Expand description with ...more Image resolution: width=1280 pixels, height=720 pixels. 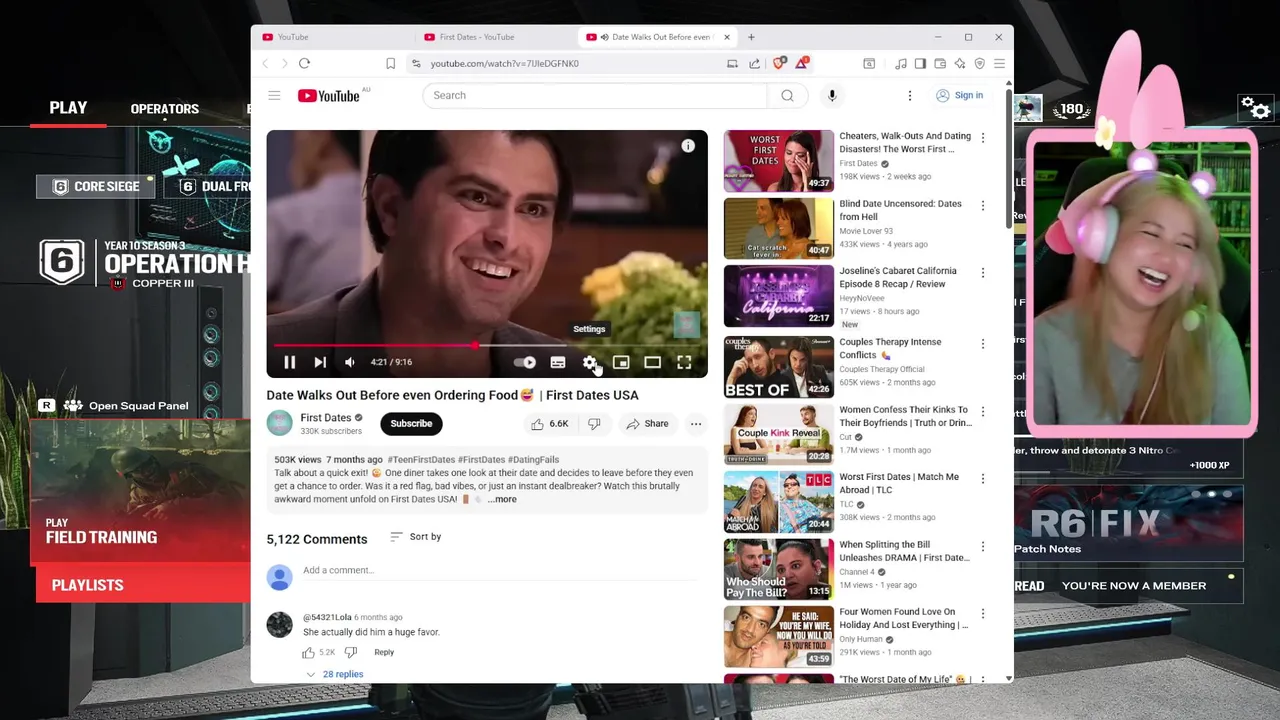coord(502,499)
